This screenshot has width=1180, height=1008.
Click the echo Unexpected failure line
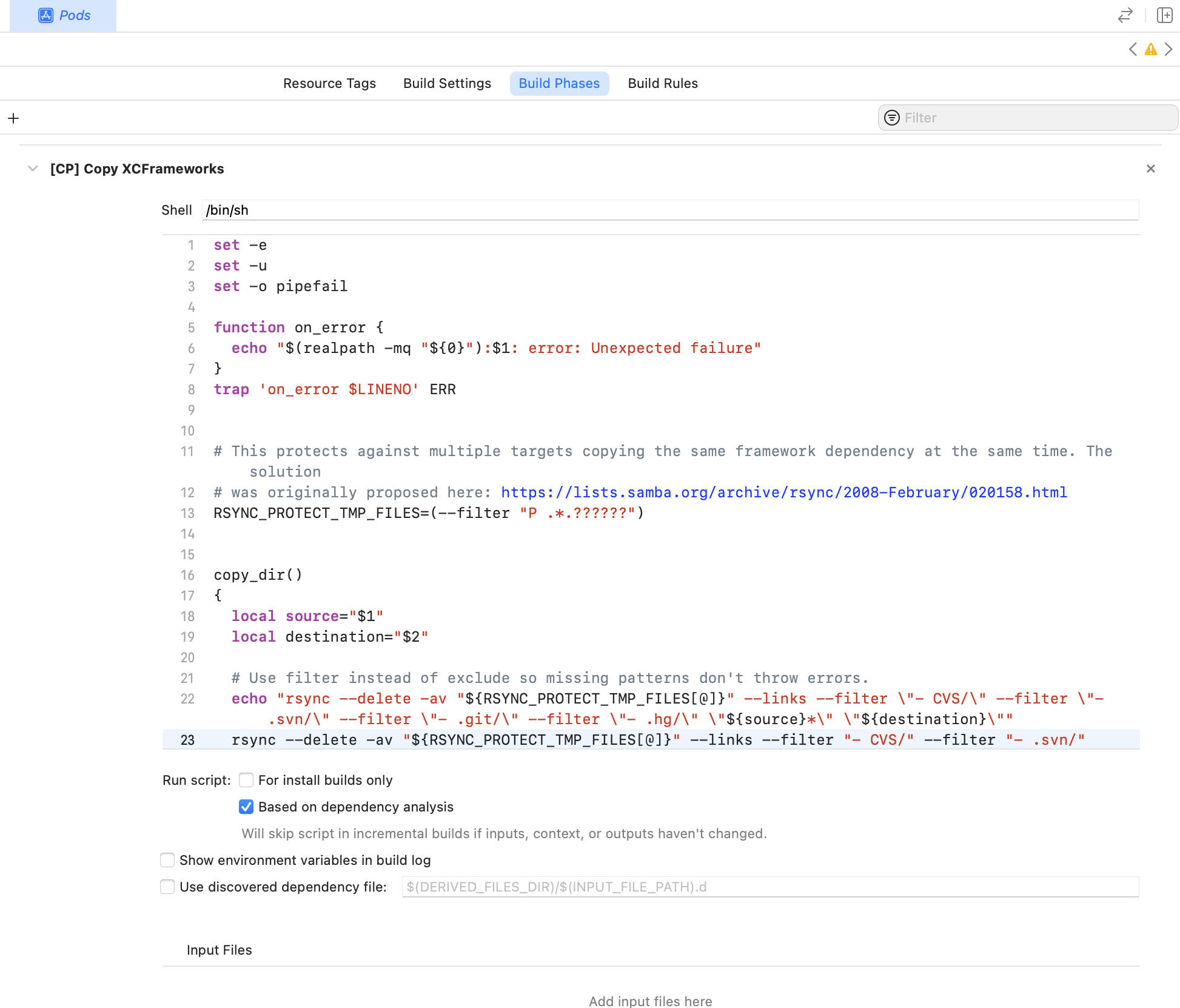click(x=496, y=348)
